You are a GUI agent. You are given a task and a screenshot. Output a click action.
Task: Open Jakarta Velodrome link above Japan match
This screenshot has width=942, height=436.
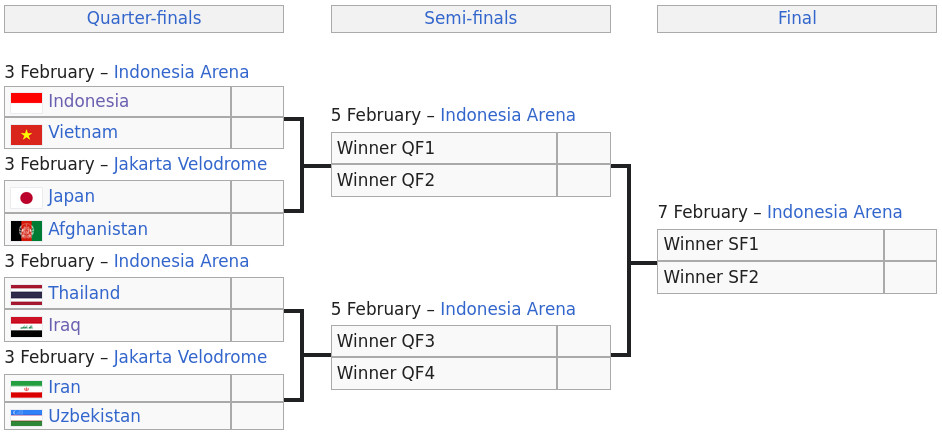pos(190,164)
